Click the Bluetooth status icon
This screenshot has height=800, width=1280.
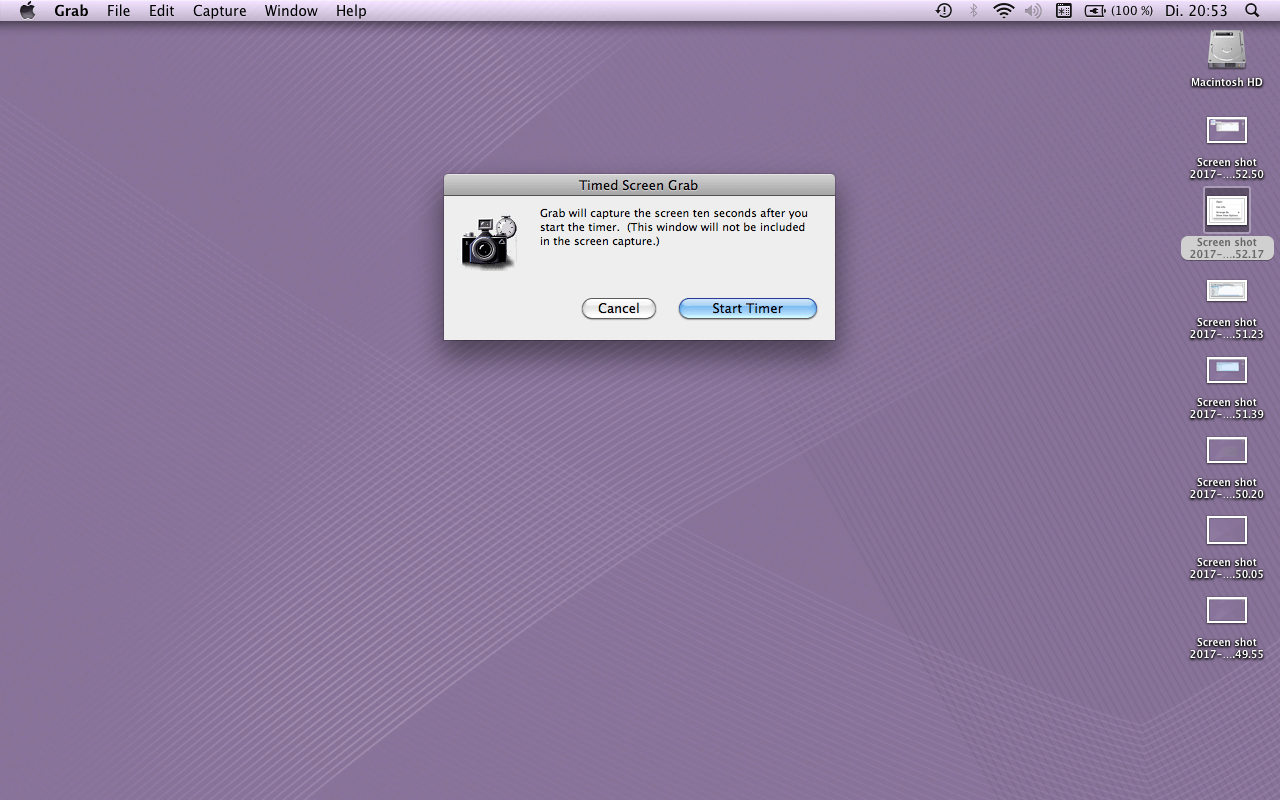coord(974,11)
